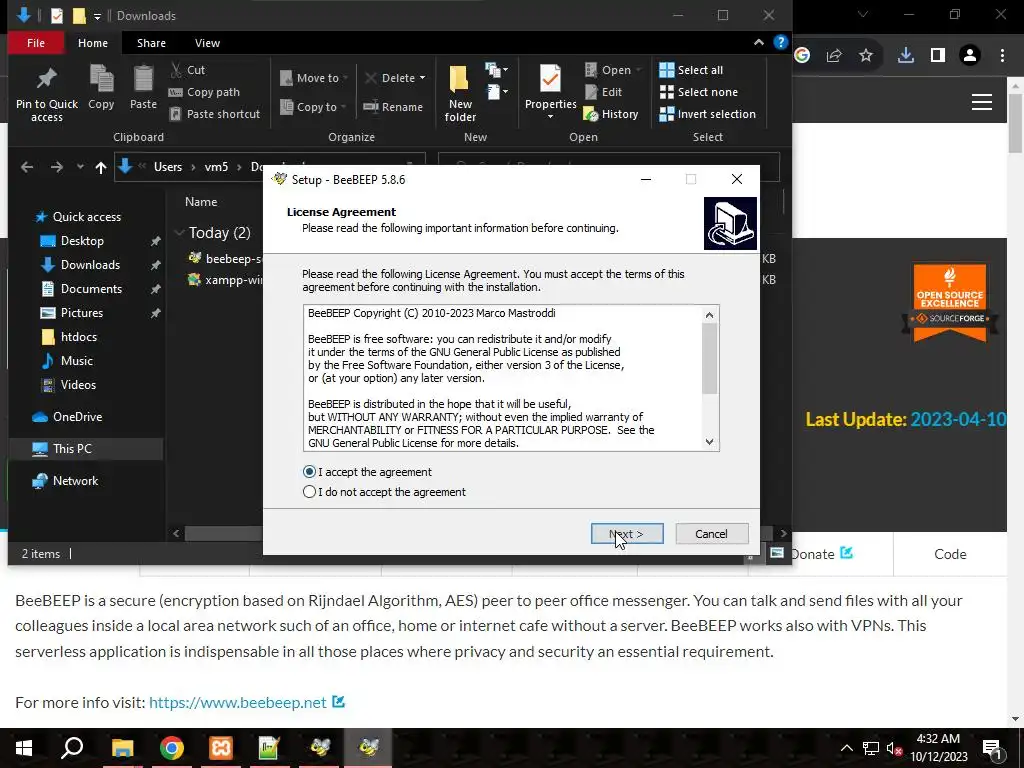Click vm5 in the address breadcrumb
The width and height of the screenshot is (1024, 768).
point(216,167)
